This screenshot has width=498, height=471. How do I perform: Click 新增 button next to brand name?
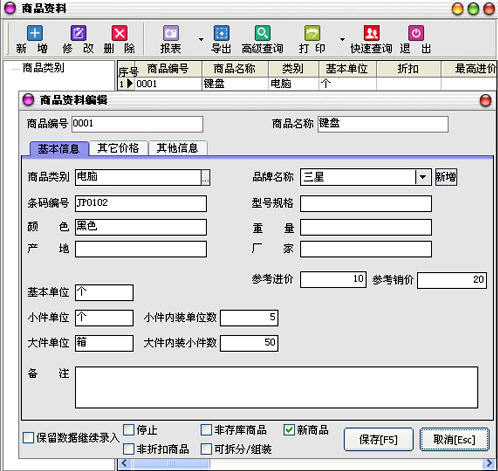click(446, 177)
